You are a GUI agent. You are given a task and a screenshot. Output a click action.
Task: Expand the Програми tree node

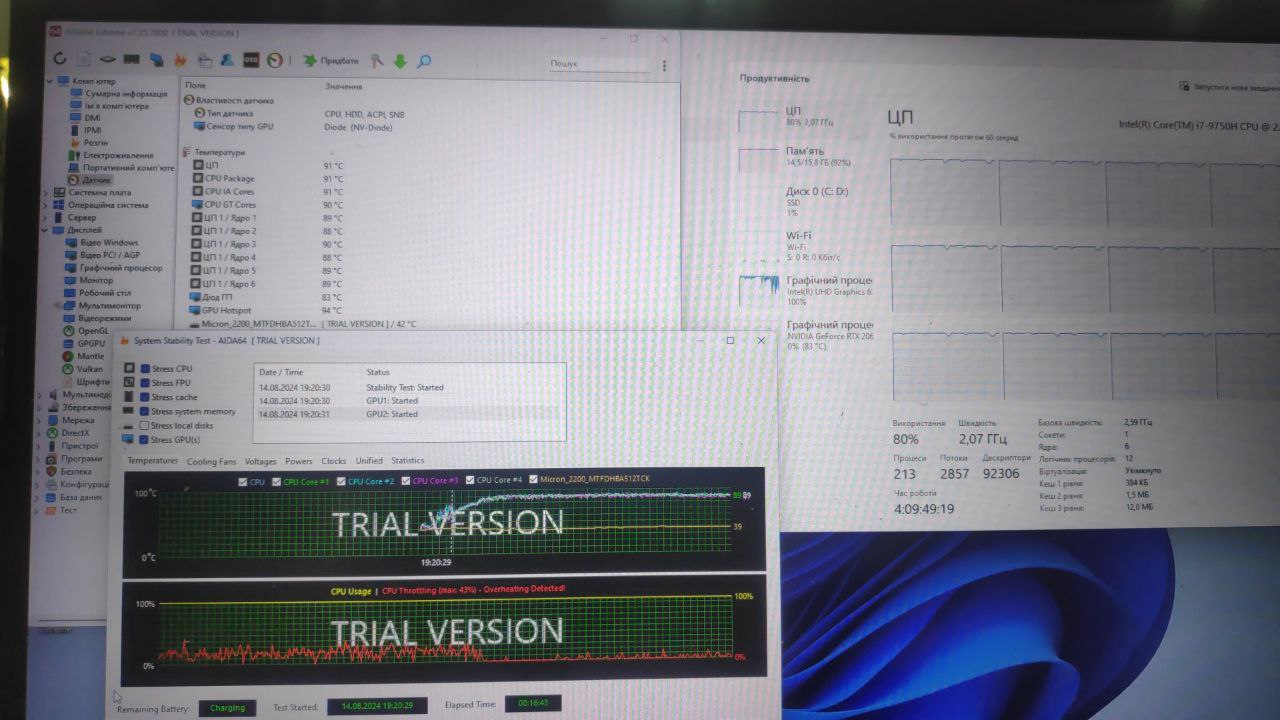coord(40,458)
